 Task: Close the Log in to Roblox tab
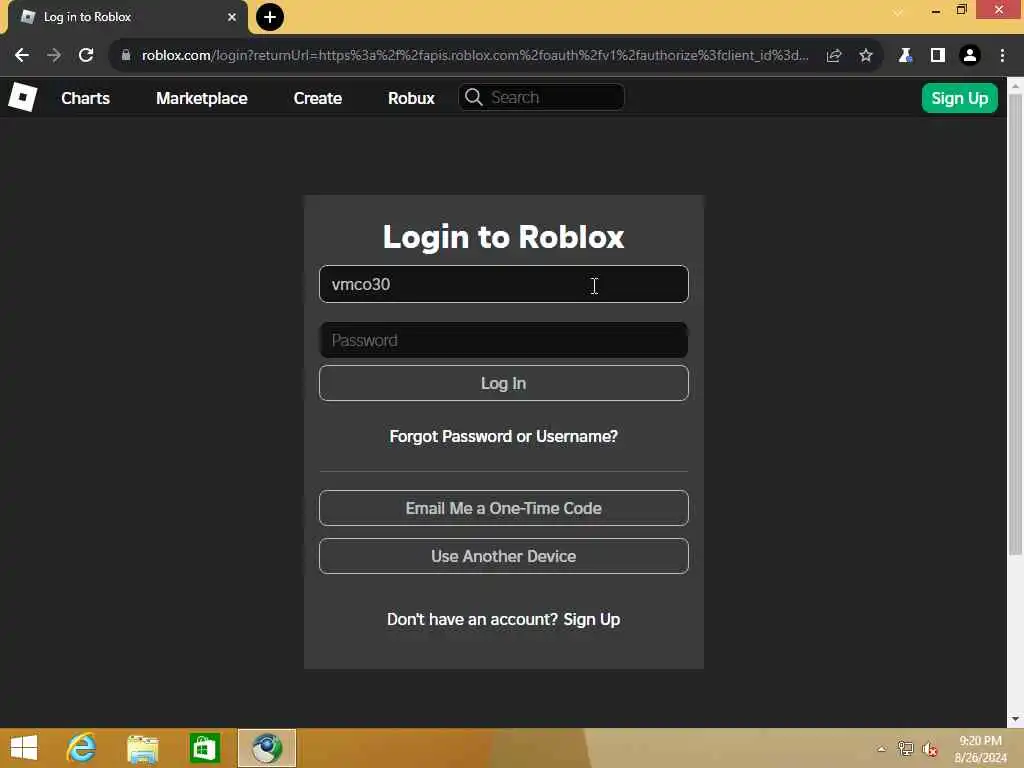click(x=232, y=17)
